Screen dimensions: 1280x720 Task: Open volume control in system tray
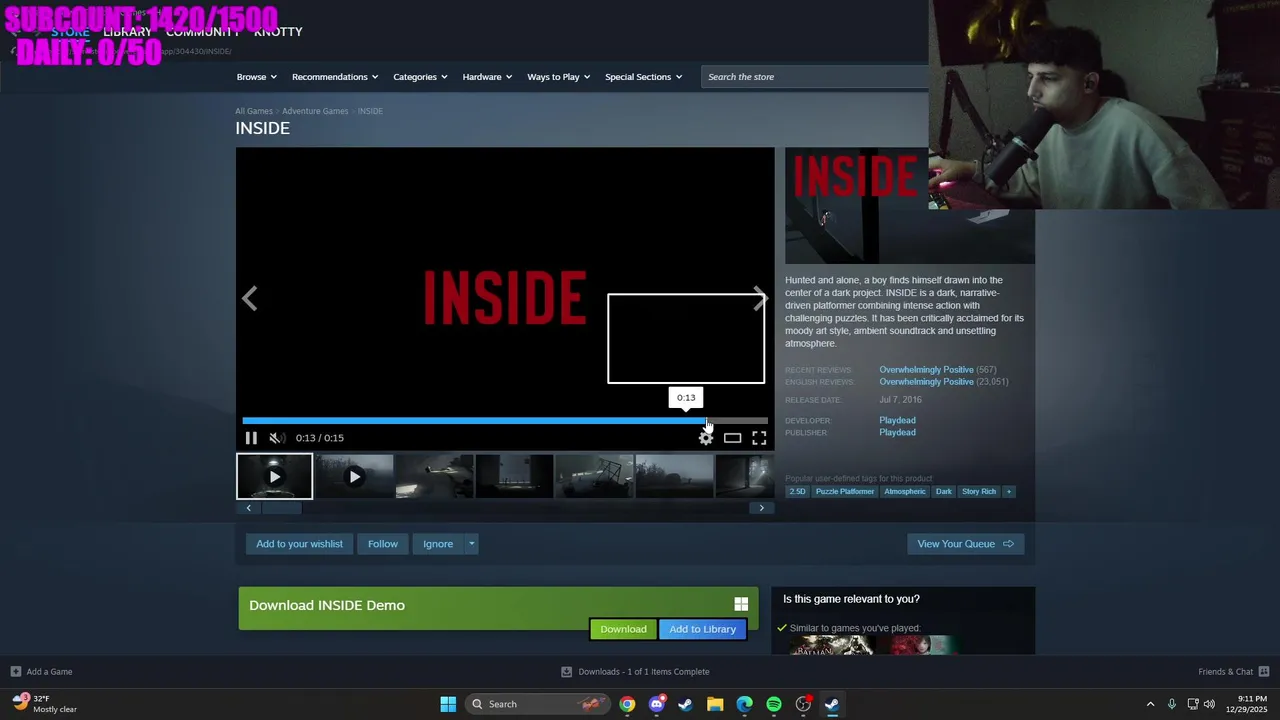pos(1210,704)
